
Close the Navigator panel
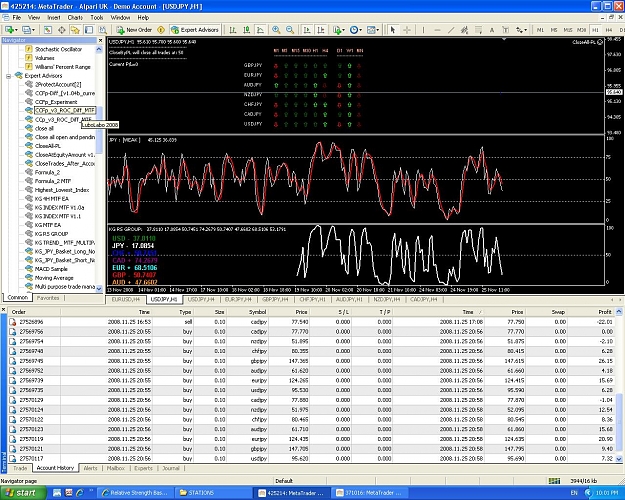pyautogui.click(x=100, y=40)
